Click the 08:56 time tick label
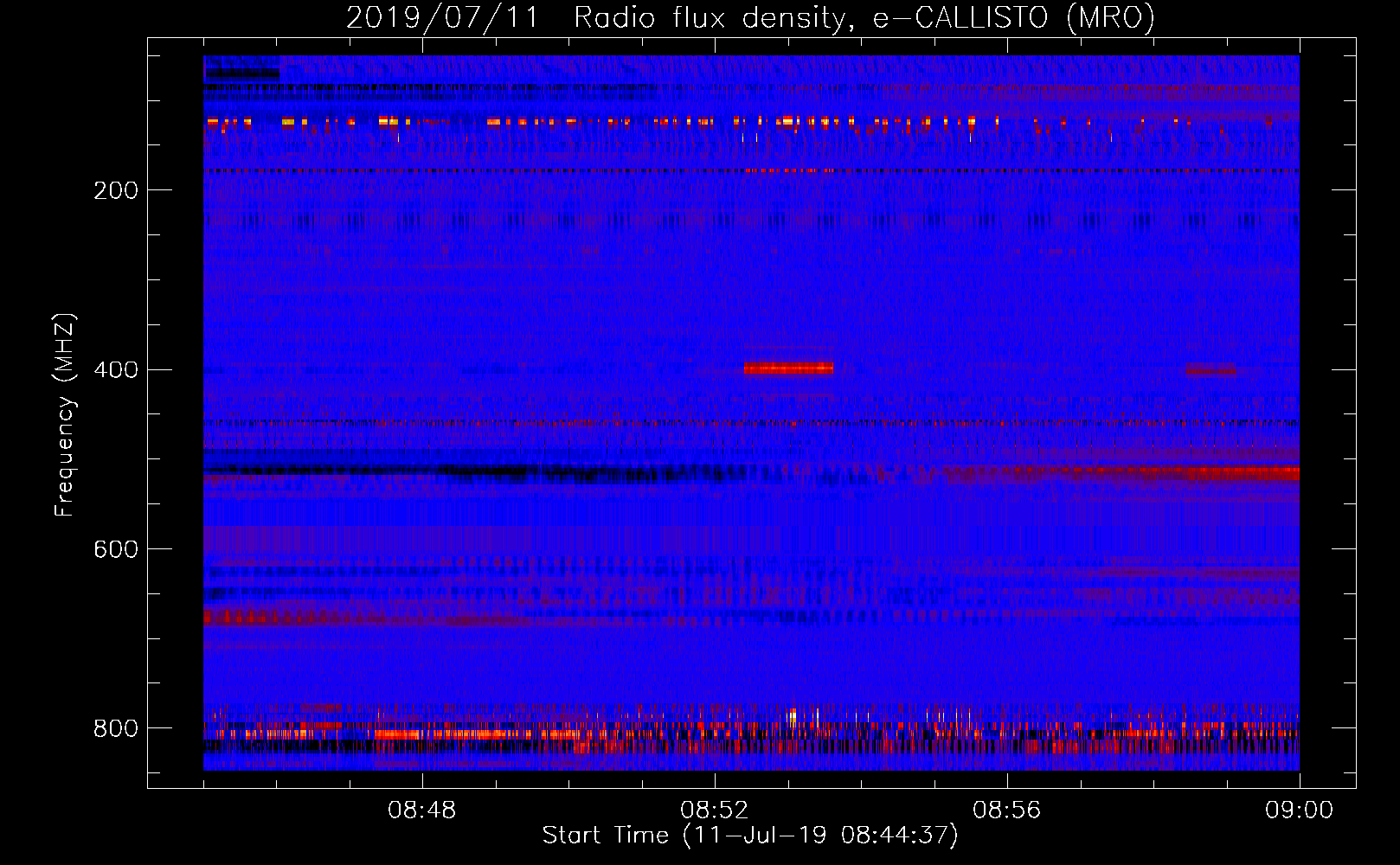This screenshot has width=1400, height=865. [1007, 811]
